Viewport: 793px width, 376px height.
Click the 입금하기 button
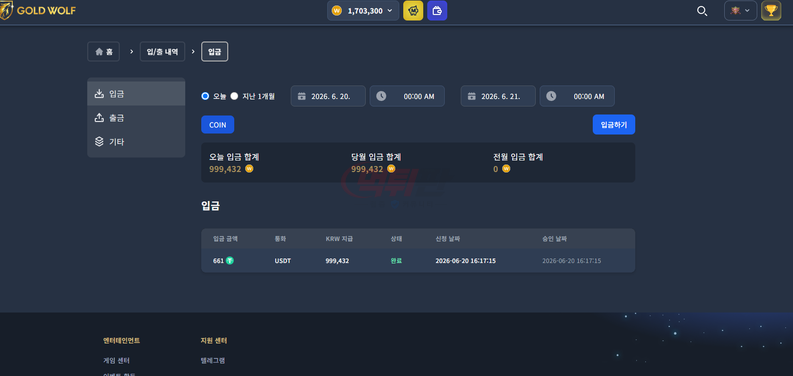(613, 124)
